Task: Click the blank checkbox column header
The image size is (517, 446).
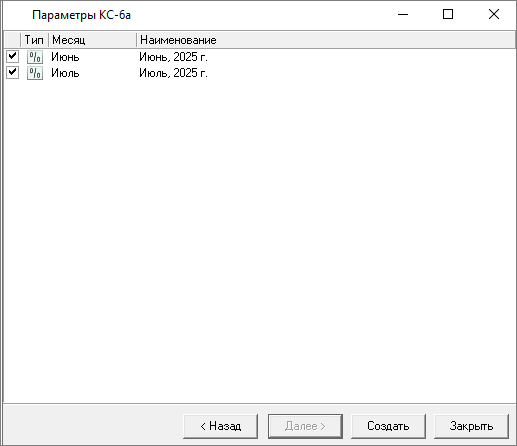Action: (x=12, y=40)
